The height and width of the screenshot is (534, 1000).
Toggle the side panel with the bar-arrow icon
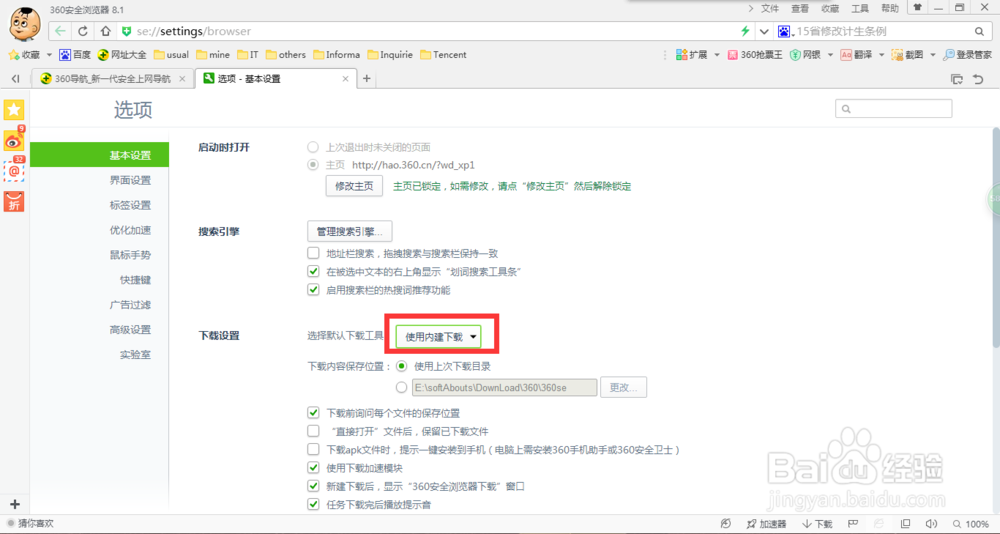16,79
